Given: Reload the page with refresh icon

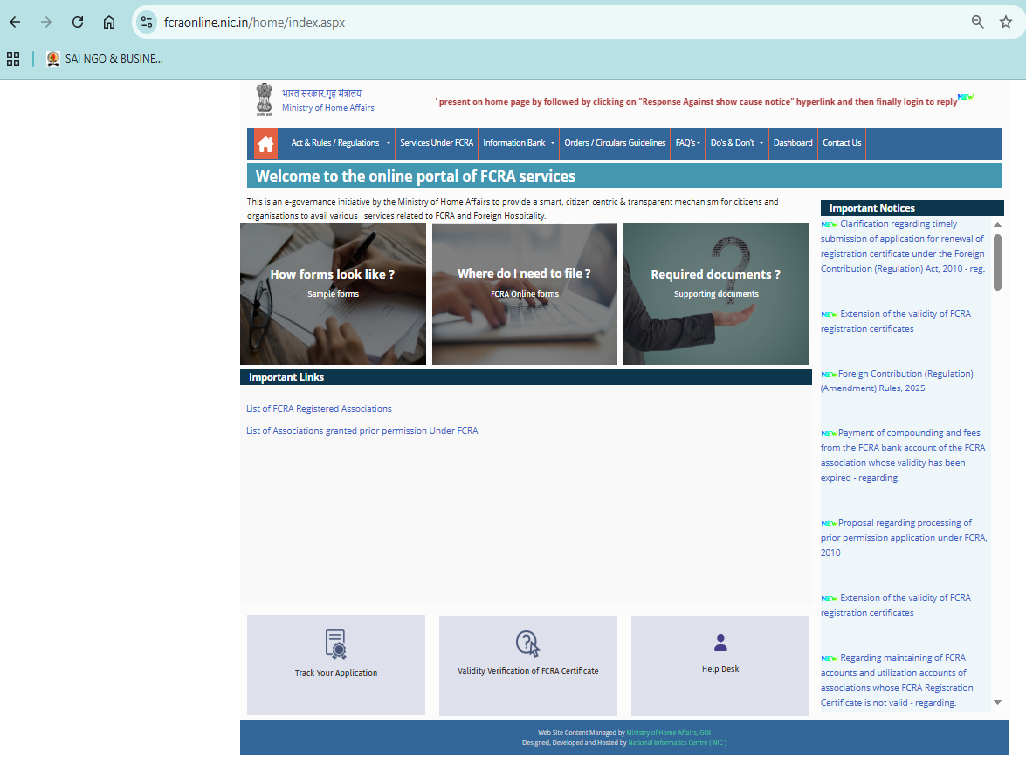Looking at the screenshot, I should tap(77, 22).
